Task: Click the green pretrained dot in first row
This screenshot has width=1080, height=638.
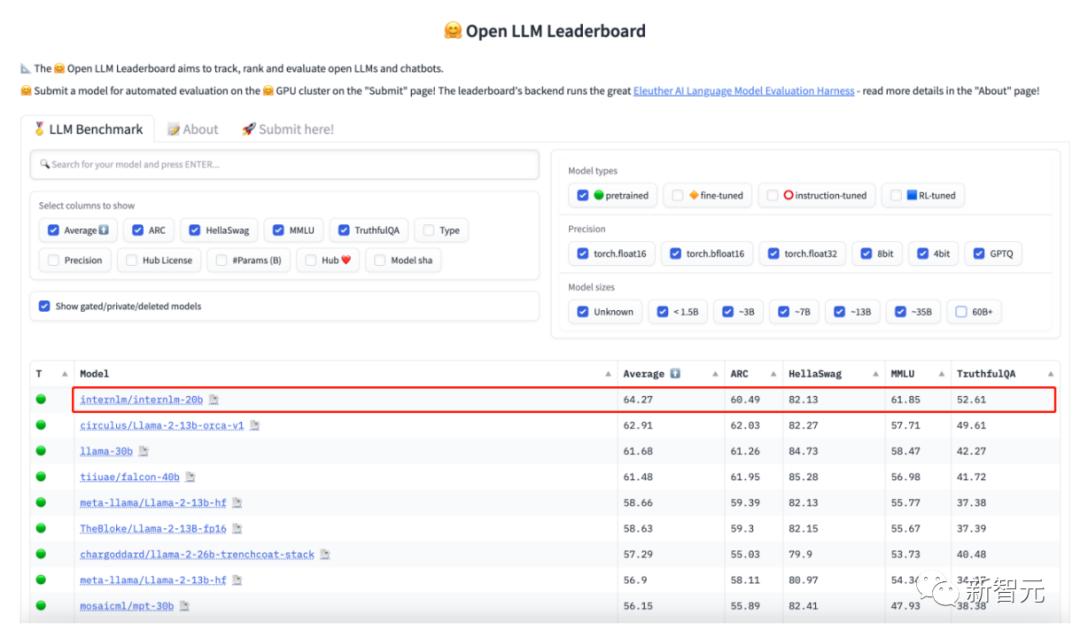Action: [x=41, y=399]
